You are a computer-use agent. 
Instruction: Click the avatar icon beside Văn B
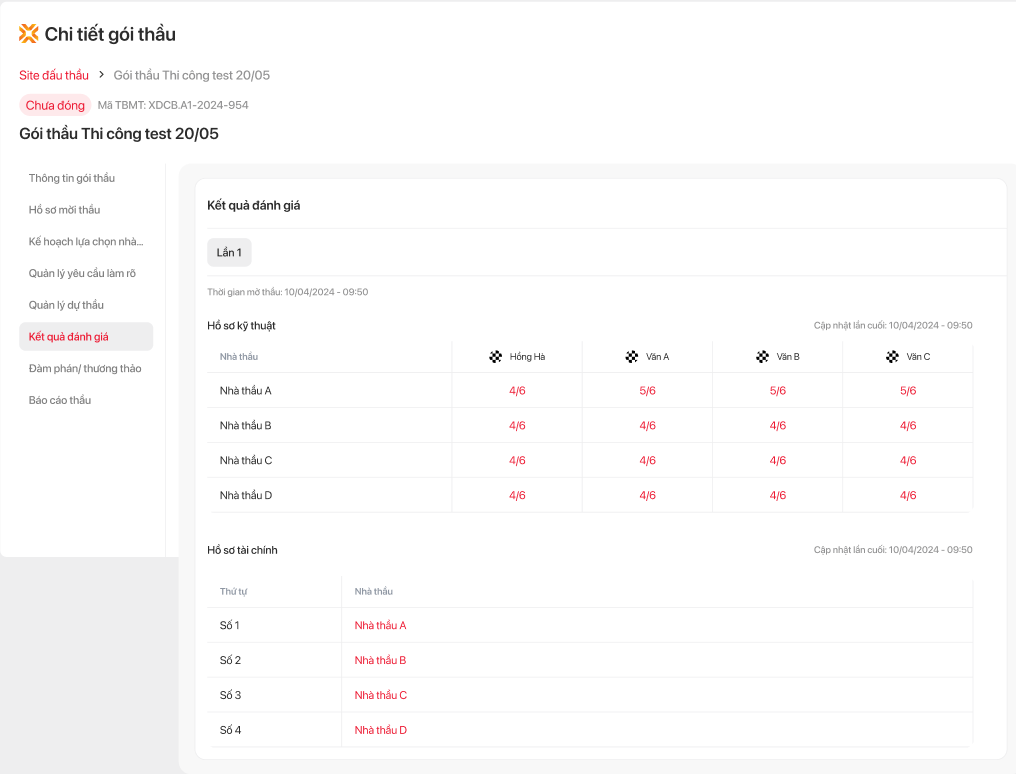tap(762, 357)
